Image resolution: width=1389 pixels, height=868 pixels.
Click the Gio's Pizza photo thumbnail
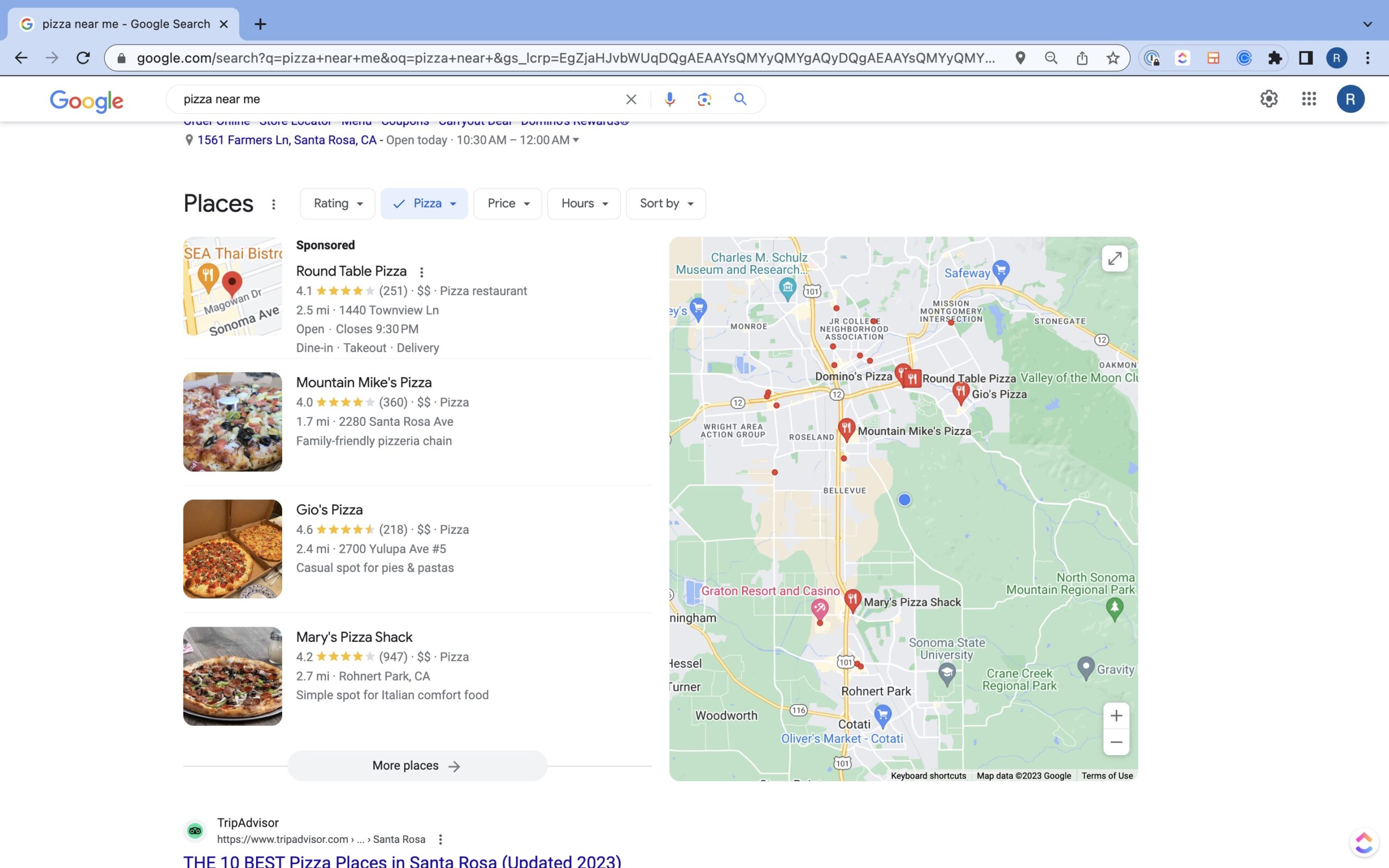(232, 549)
